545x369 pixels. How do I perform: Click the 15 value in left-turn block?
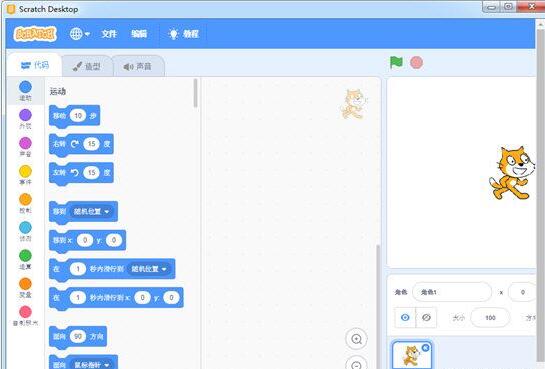click(91, 172)
